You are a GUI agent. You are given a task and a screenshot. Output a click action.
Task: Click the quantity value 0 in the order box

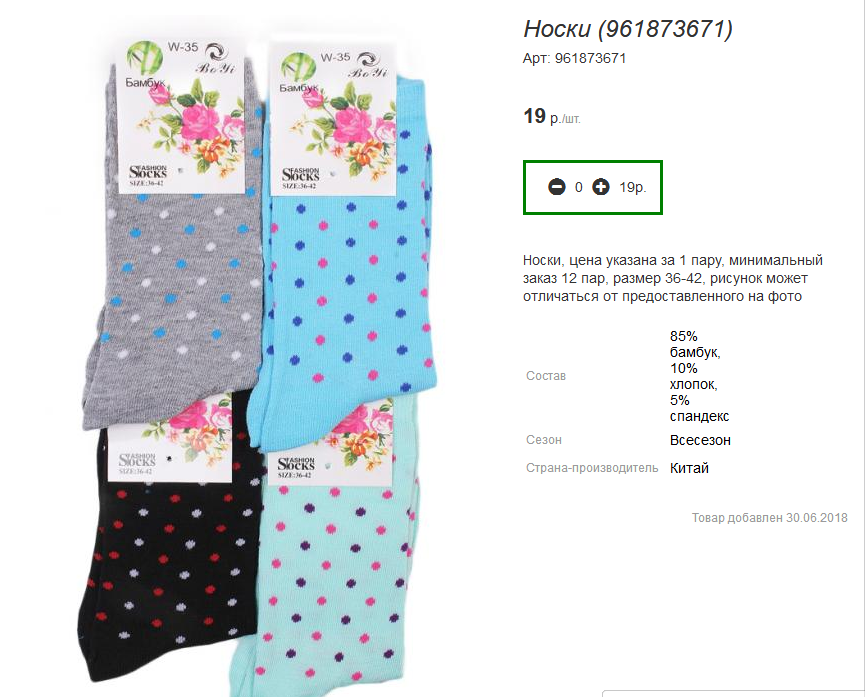pos(579,188)
